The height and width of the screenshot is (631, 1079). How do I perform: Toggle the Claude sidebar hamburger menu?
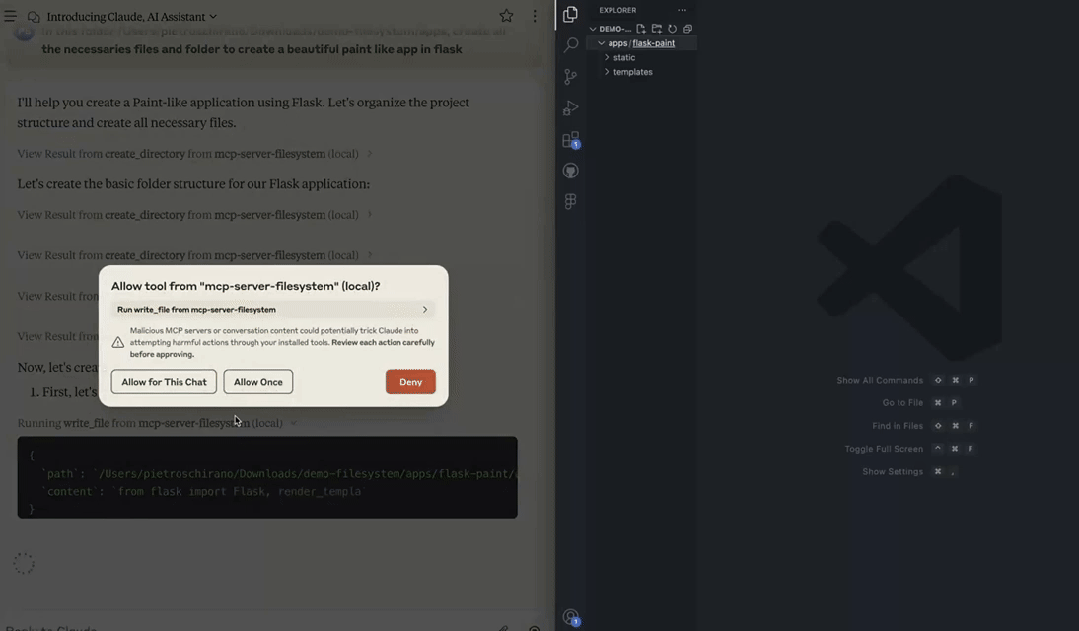(x=11, y=16)
